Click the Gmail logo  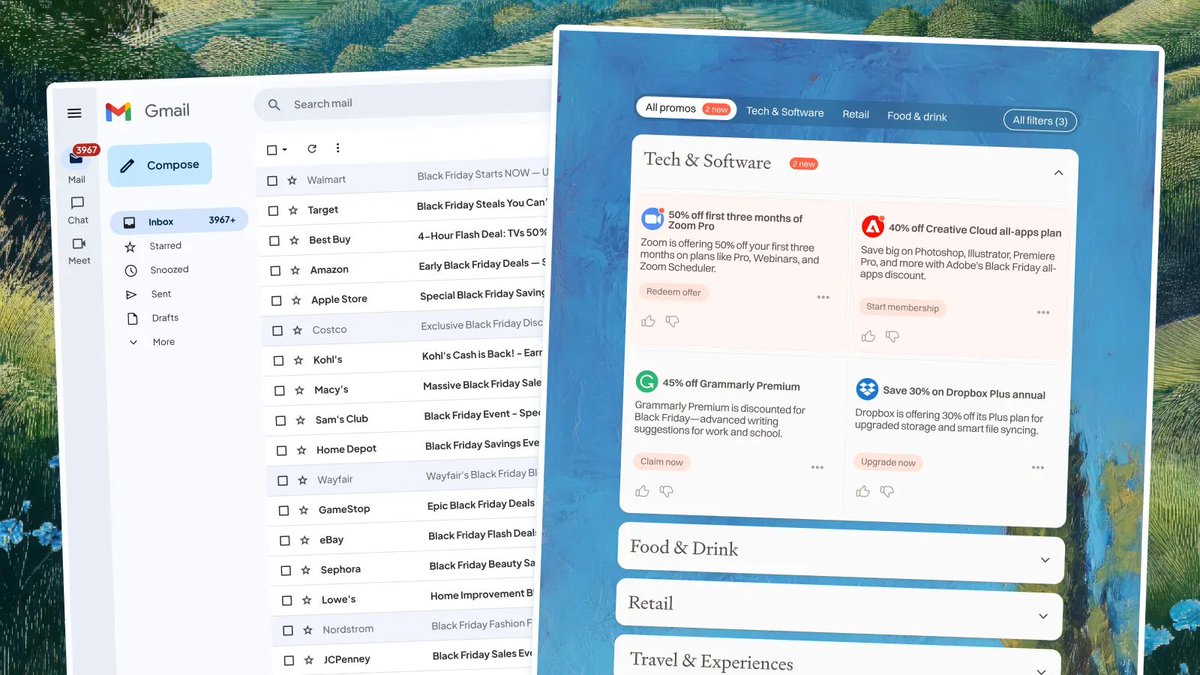click(147, 111)
